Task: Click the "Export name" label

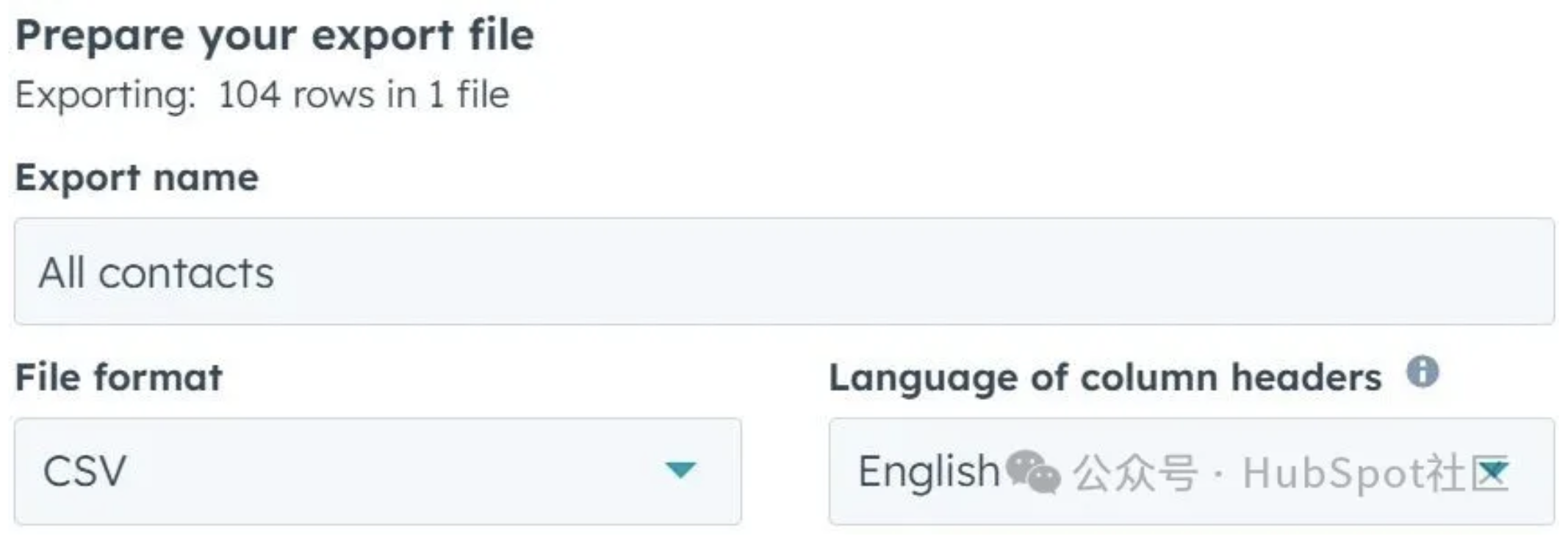Action: [x=137, y=178]
